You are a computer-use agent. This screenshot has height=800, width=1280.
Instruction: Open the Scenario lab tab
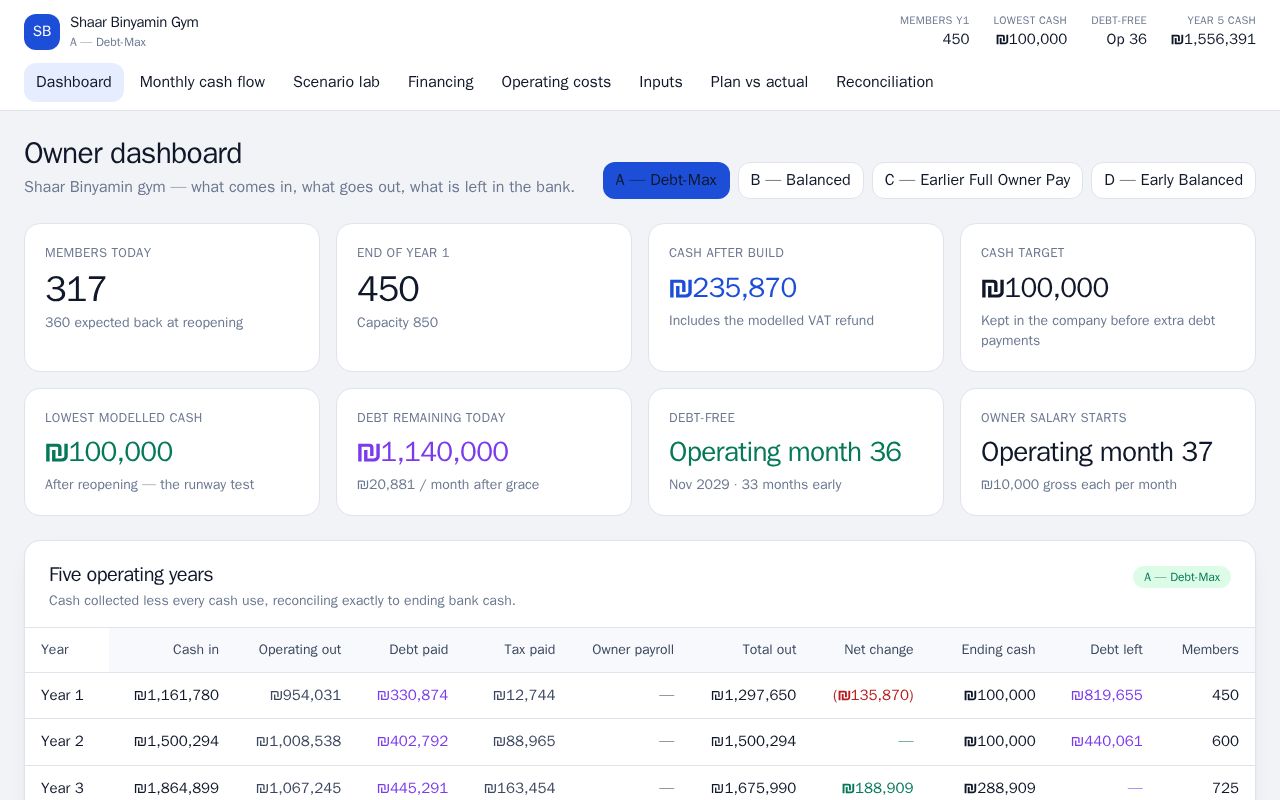pos(336,82)
